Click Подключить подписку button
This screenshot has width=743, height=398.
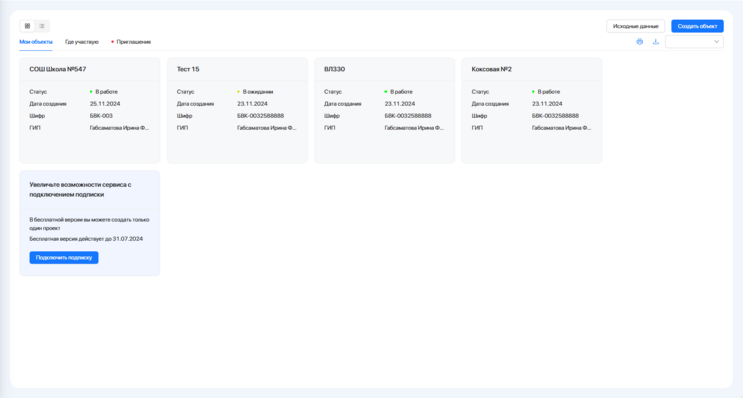(64, 258)
